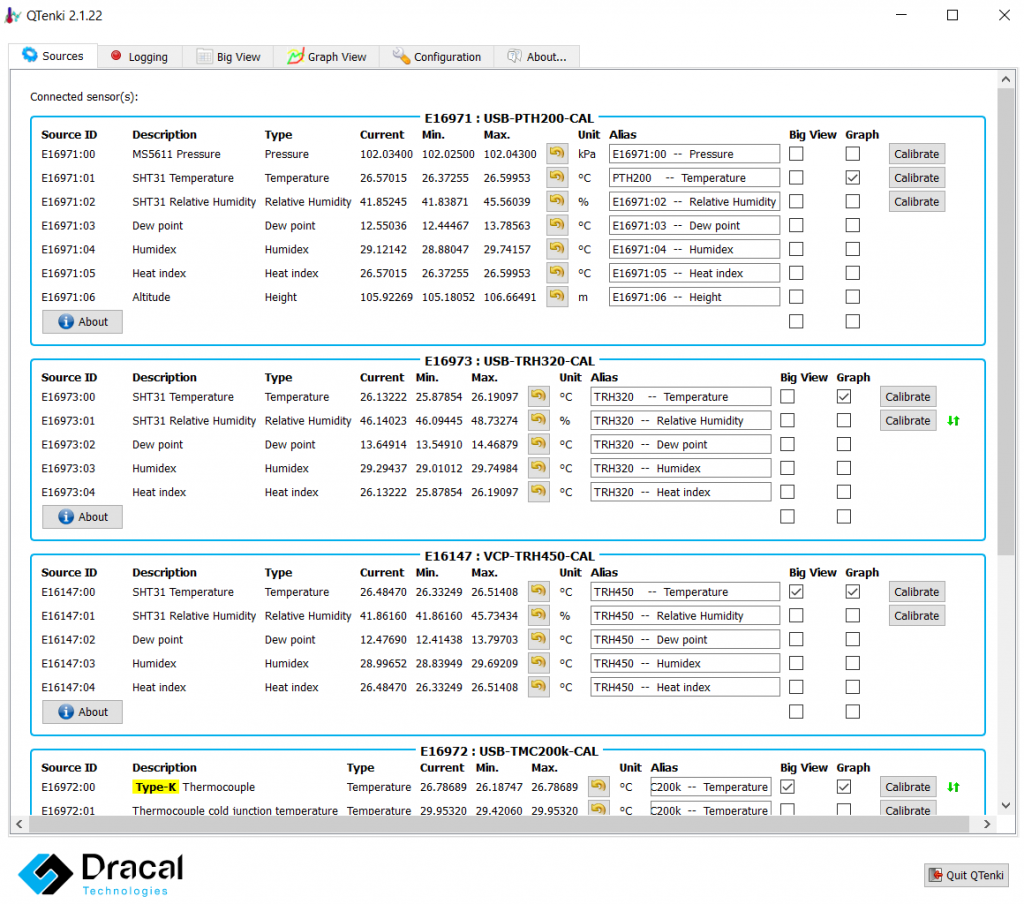The width and height of the screenshot is (1024, 904).
Task: Enable Big View for TRH320 Relative Humidity
Action: 788,420
